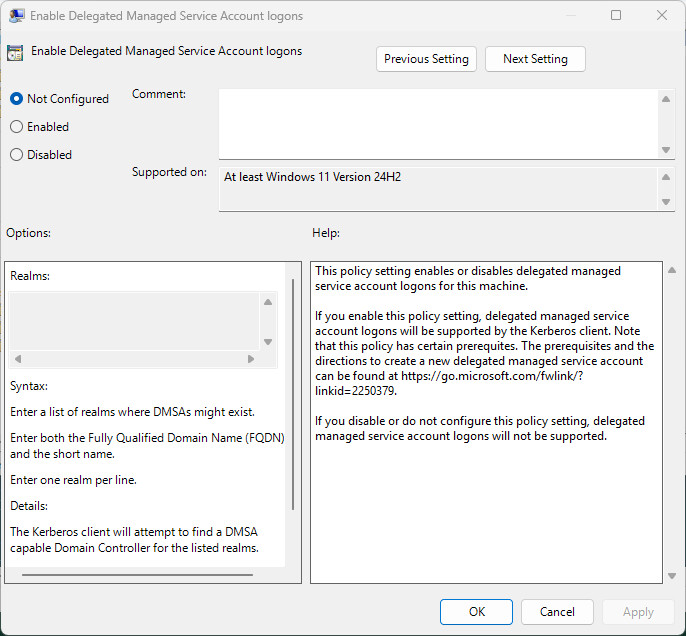Click the policy icon in the title bar

point(17,16)
